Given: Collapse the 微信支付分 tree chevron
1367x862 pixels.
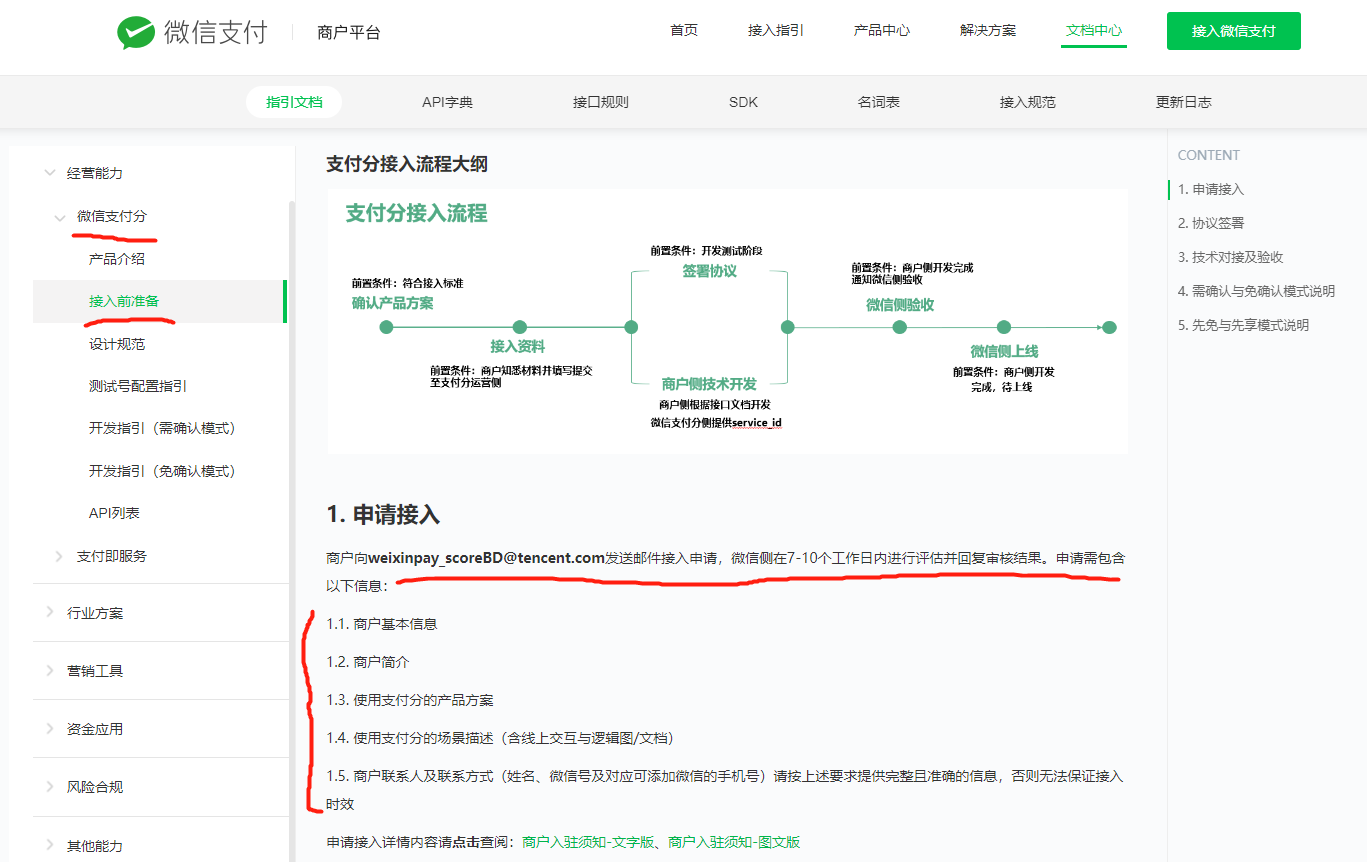Looking at the screenshot, I should [x=60, y=217].
